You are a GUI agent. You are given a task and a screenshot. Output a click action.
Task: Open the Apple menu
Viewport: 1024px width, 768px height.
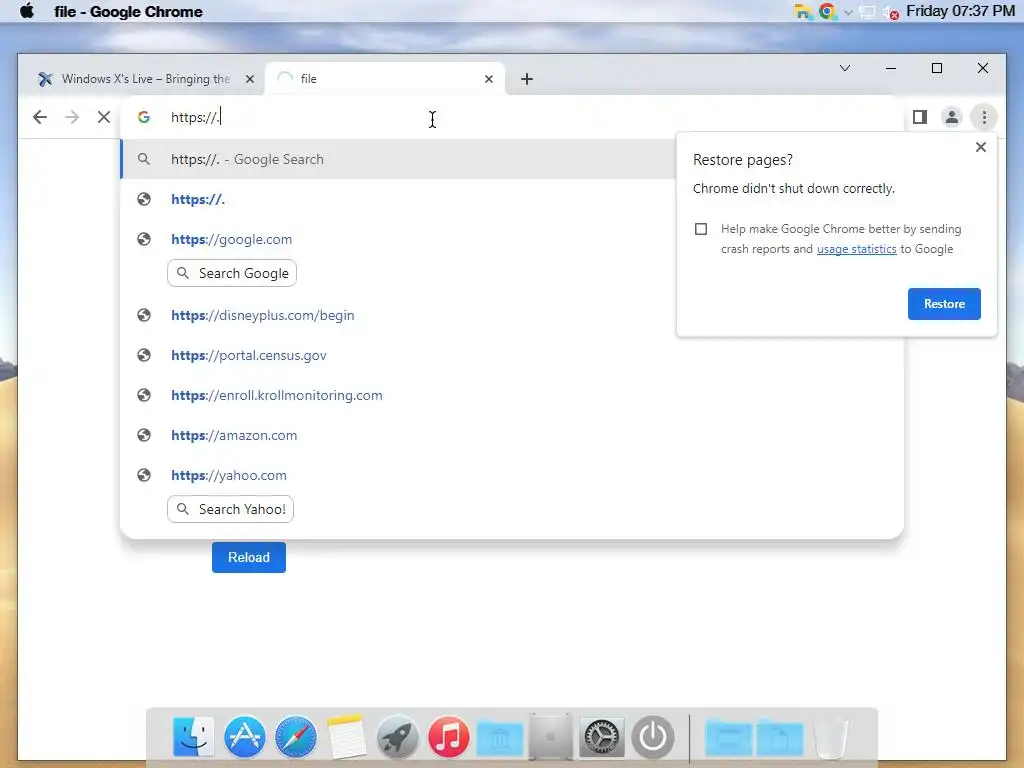coord(27,11)
